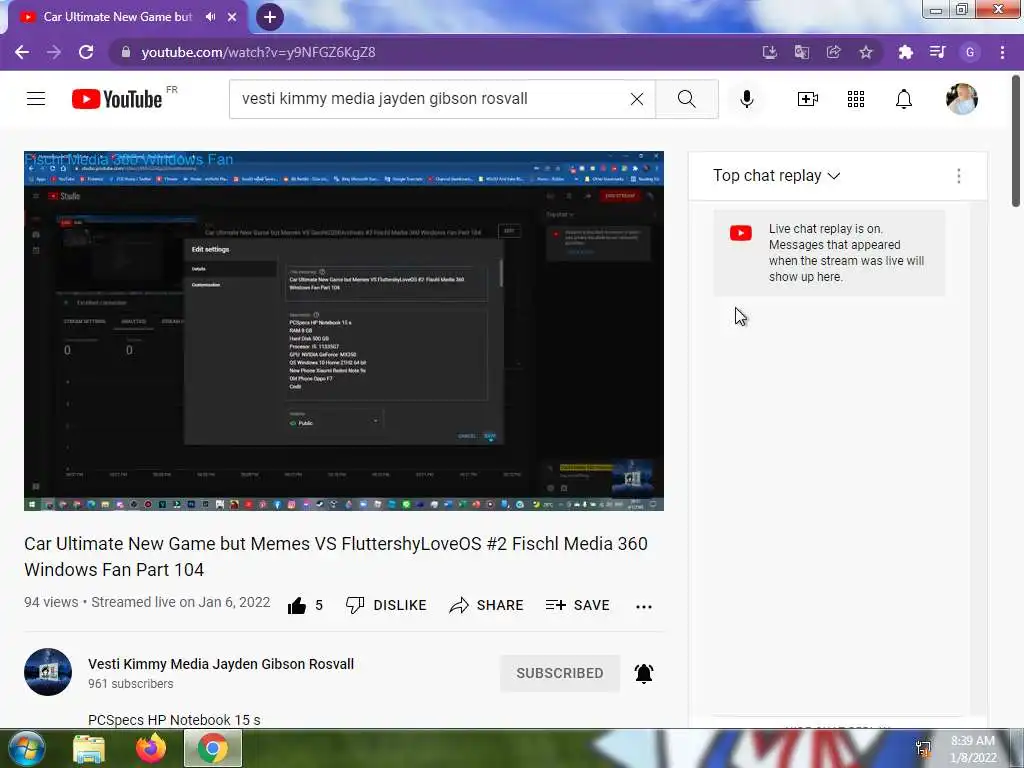Bookmark this page with the star
The width and height of the screenshot is (1024, 768).
point(865,52)
